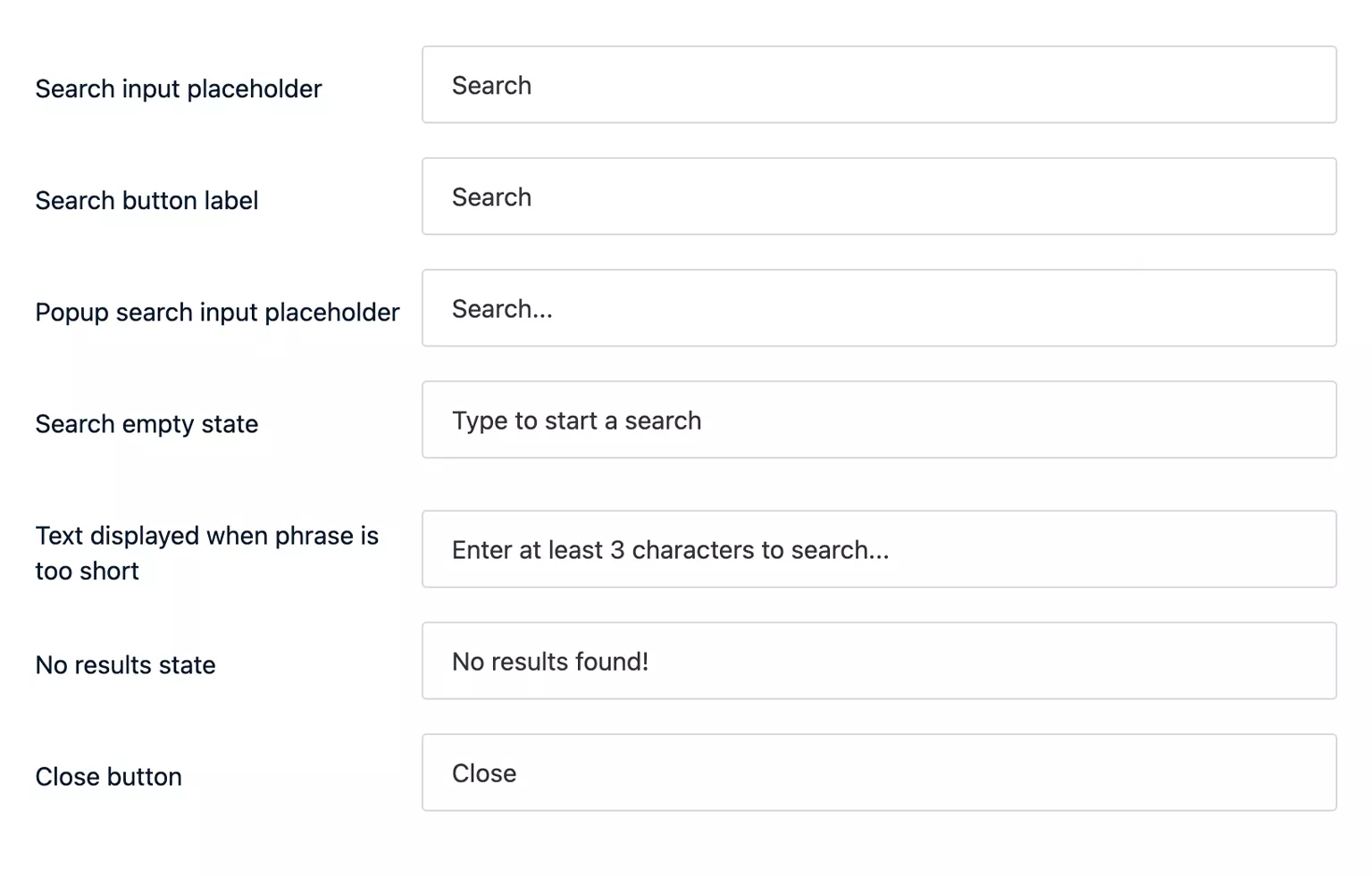Viewport: 1372px width, 876px height.
Task: Select the text 'Type to start a search'
Action: [x=576, y=420]
